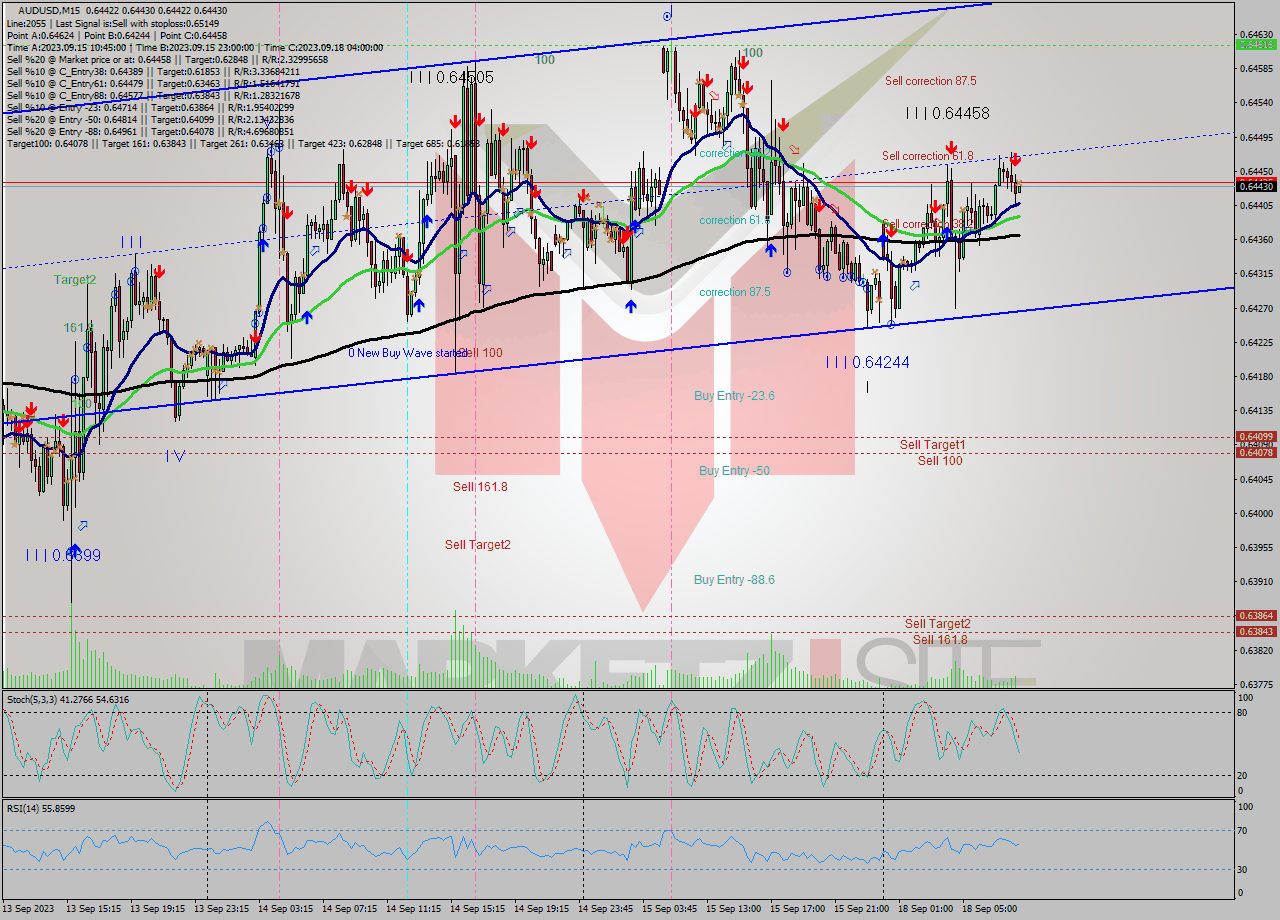Click the 0.64630 price axis value

(1256, 34)
